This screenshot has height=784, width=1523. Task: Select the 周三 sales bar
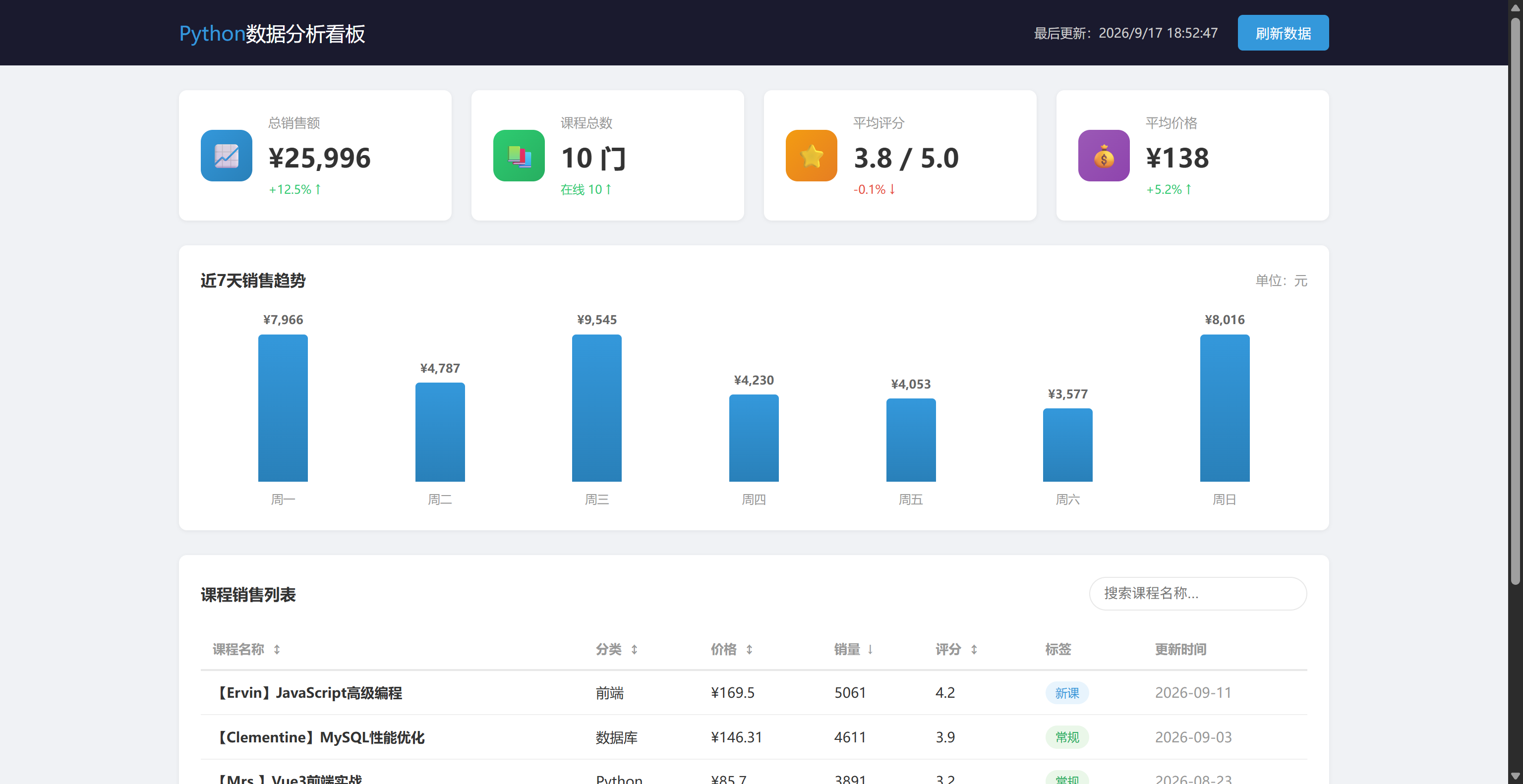(596, 408)
